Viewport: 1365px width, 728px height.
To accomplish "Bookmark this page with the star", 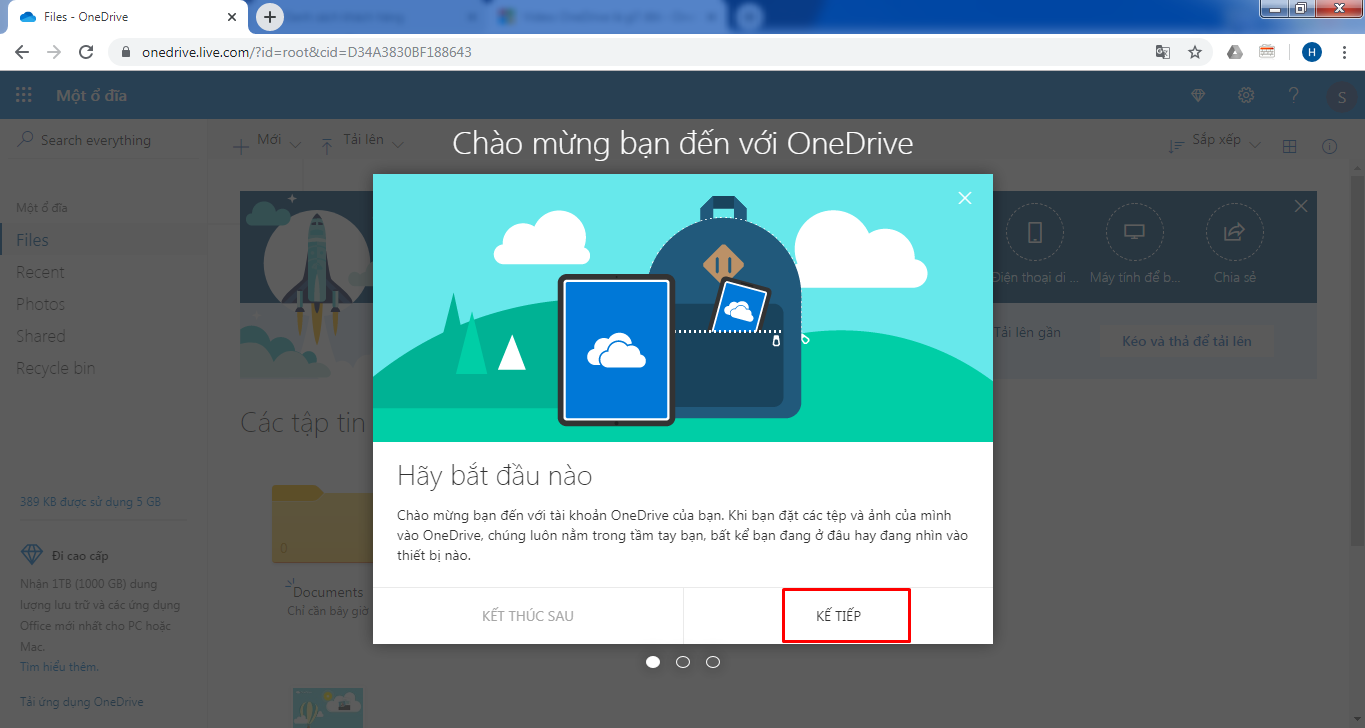I will [1195, 52].
